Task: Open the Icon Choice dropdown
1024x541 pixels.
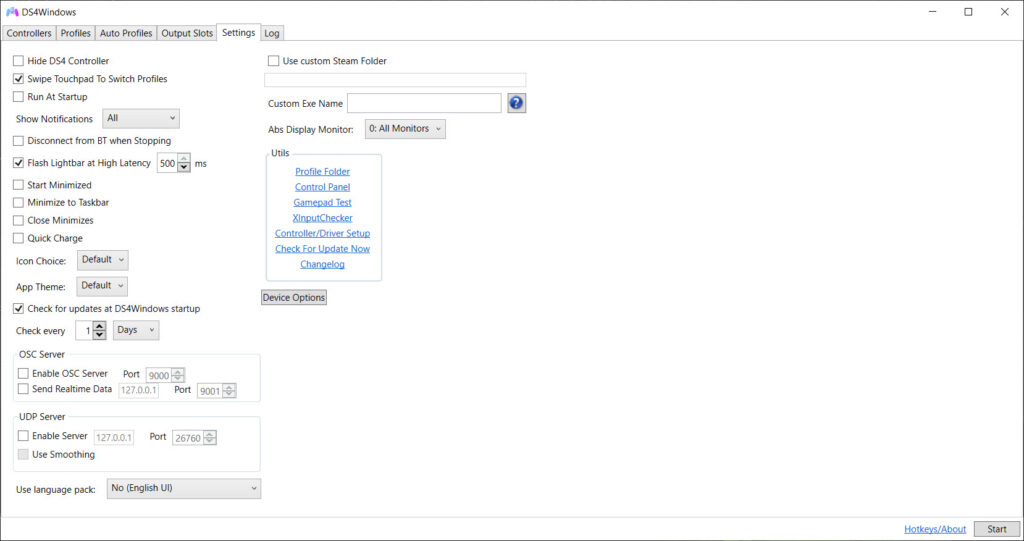Action: click(103, 260)
